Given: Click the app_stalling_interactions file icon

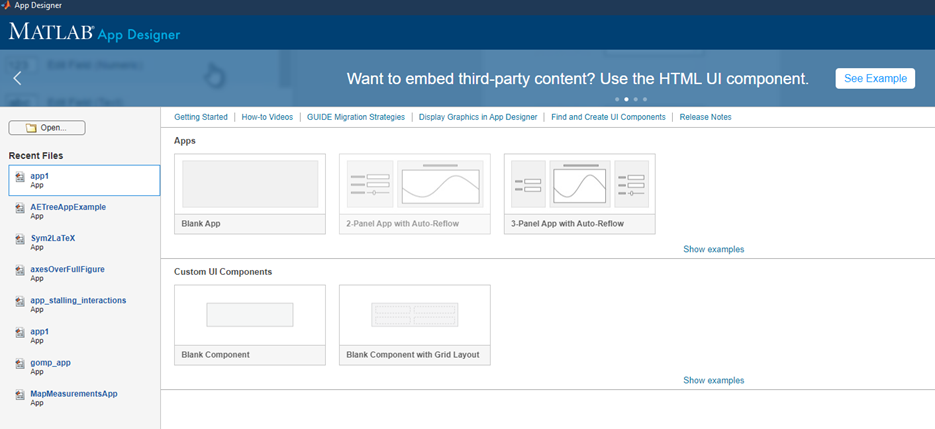Looking at the screenshot, I should [20, 301].
